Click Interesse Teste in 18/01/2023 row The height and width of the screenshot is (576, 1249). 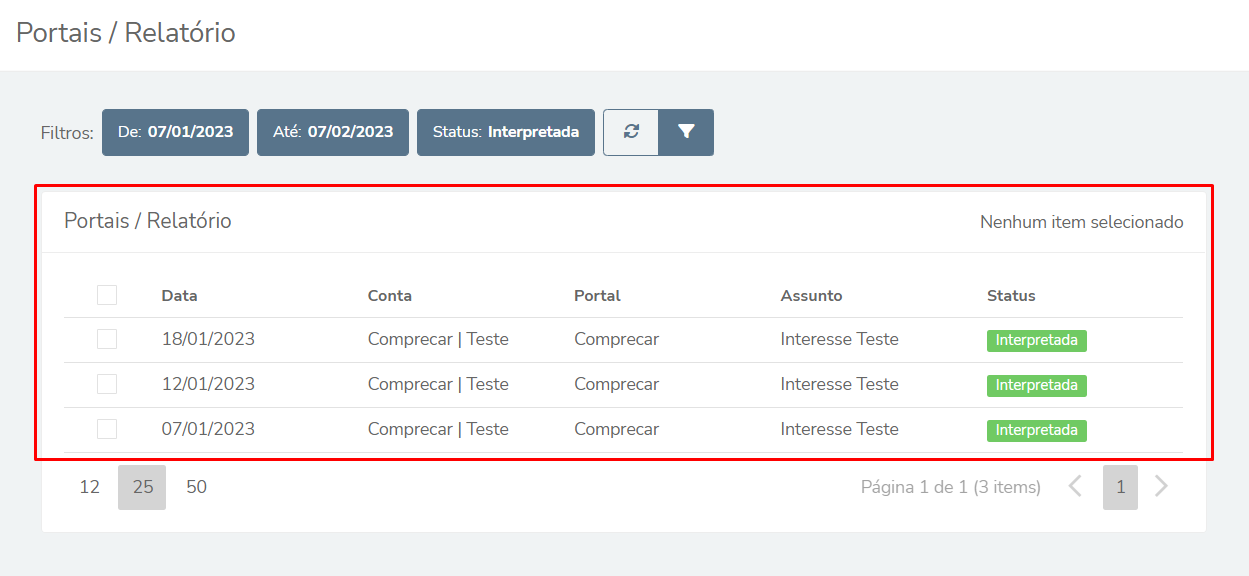[840, 339]
